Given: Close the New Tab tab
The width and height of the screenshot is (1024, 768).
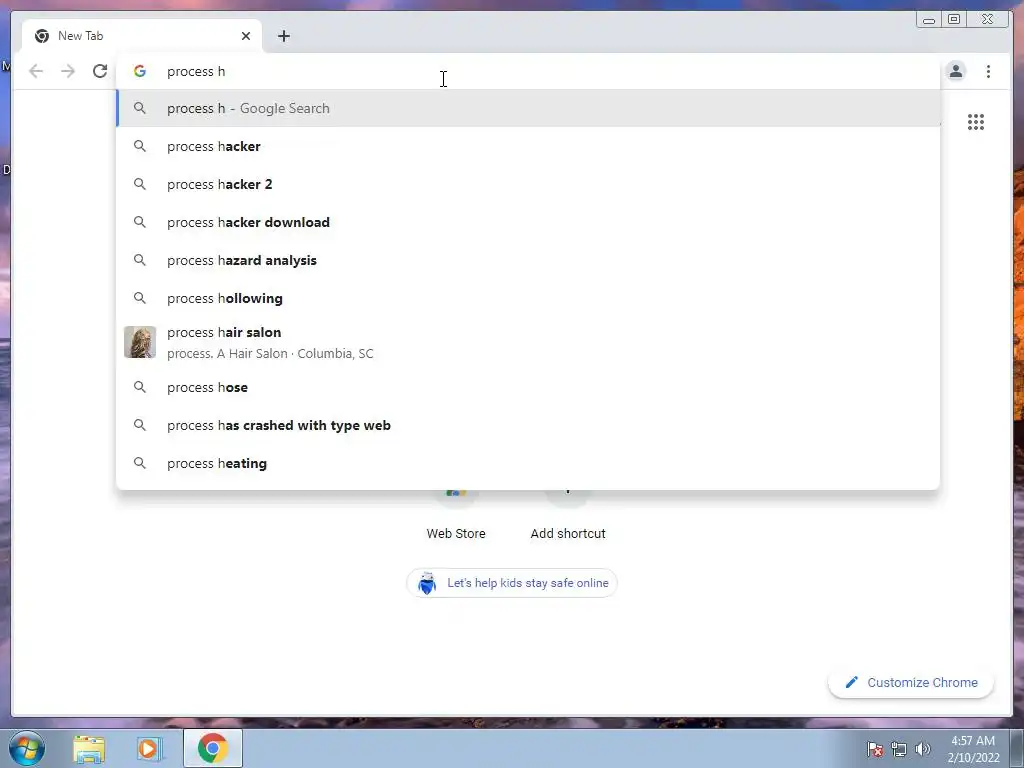Looking at the screenshot, I should (246, 36).
